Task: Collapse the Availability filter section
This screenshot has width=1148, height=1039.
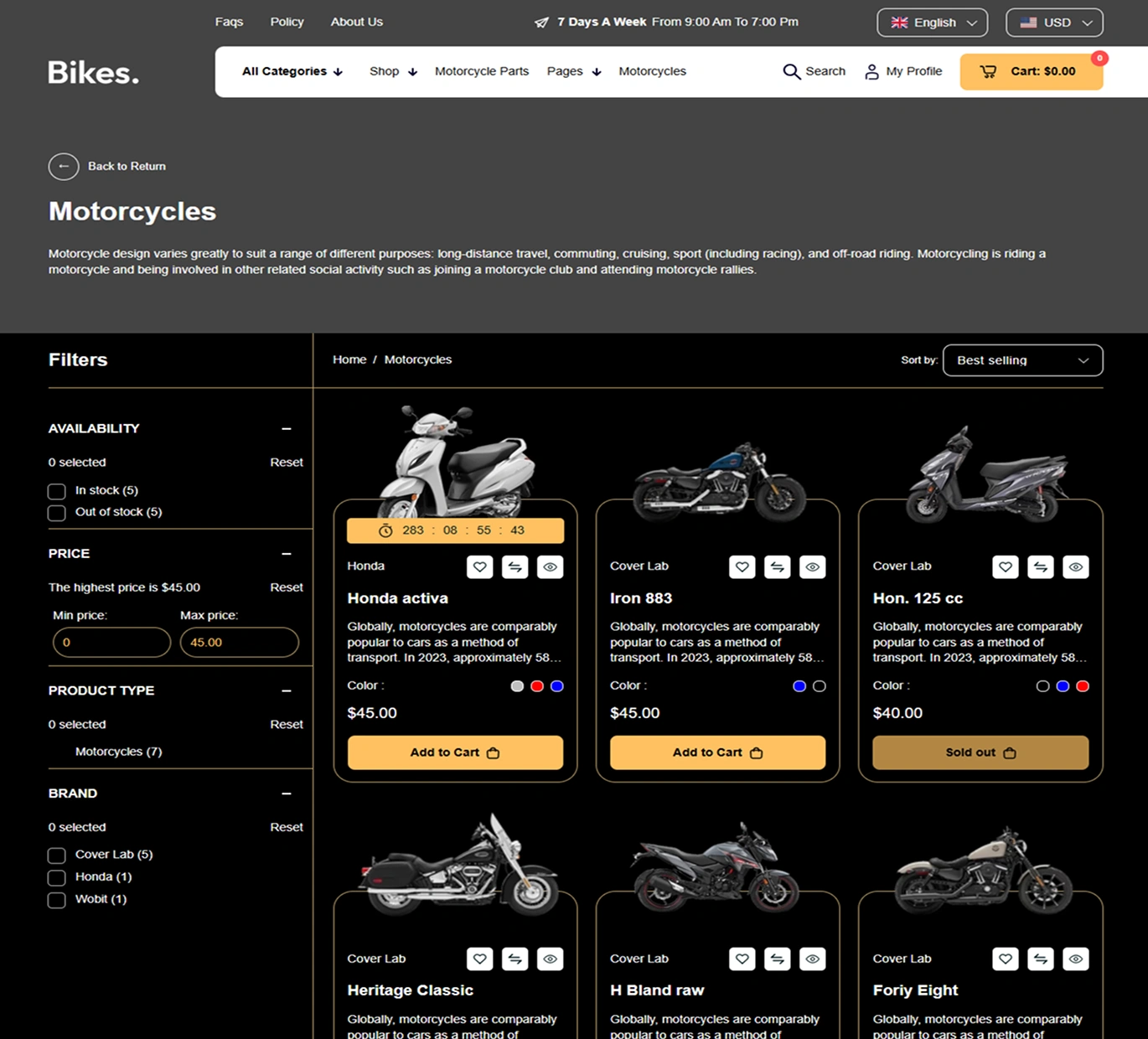Action: [x=287, y=429]
